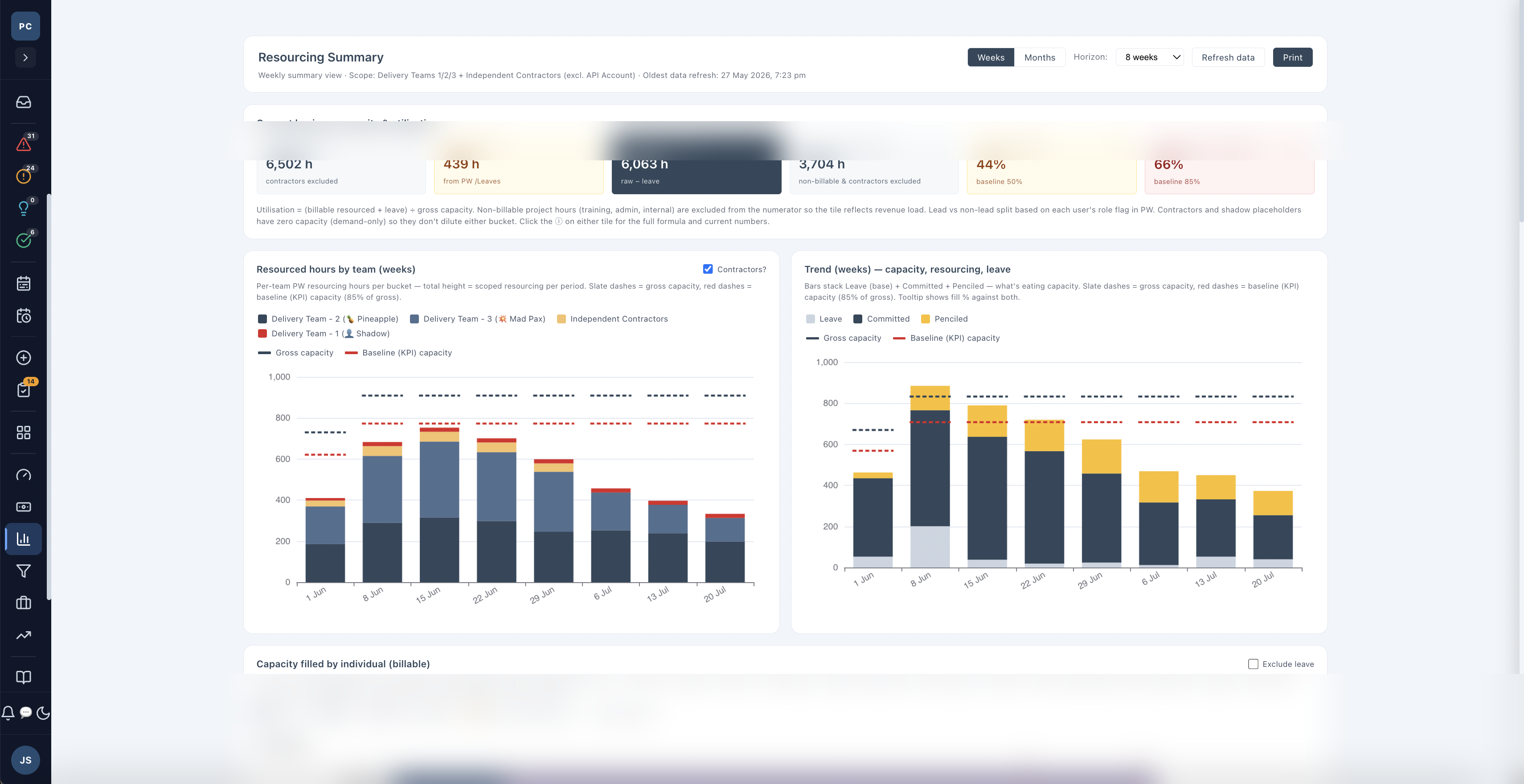Open the open-book documentation icon
The image size is (1524, 784).
point(24,677)
